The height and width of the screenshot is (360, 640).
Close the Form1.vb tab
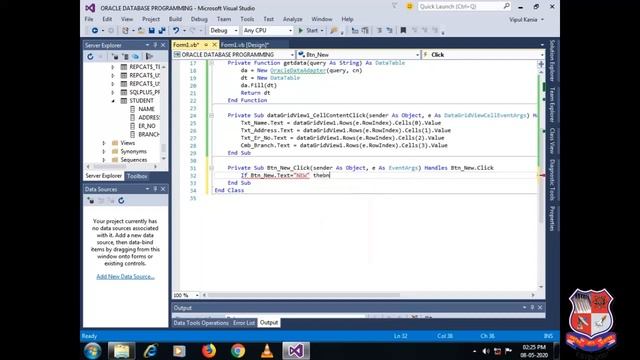[x=214, y=44]
